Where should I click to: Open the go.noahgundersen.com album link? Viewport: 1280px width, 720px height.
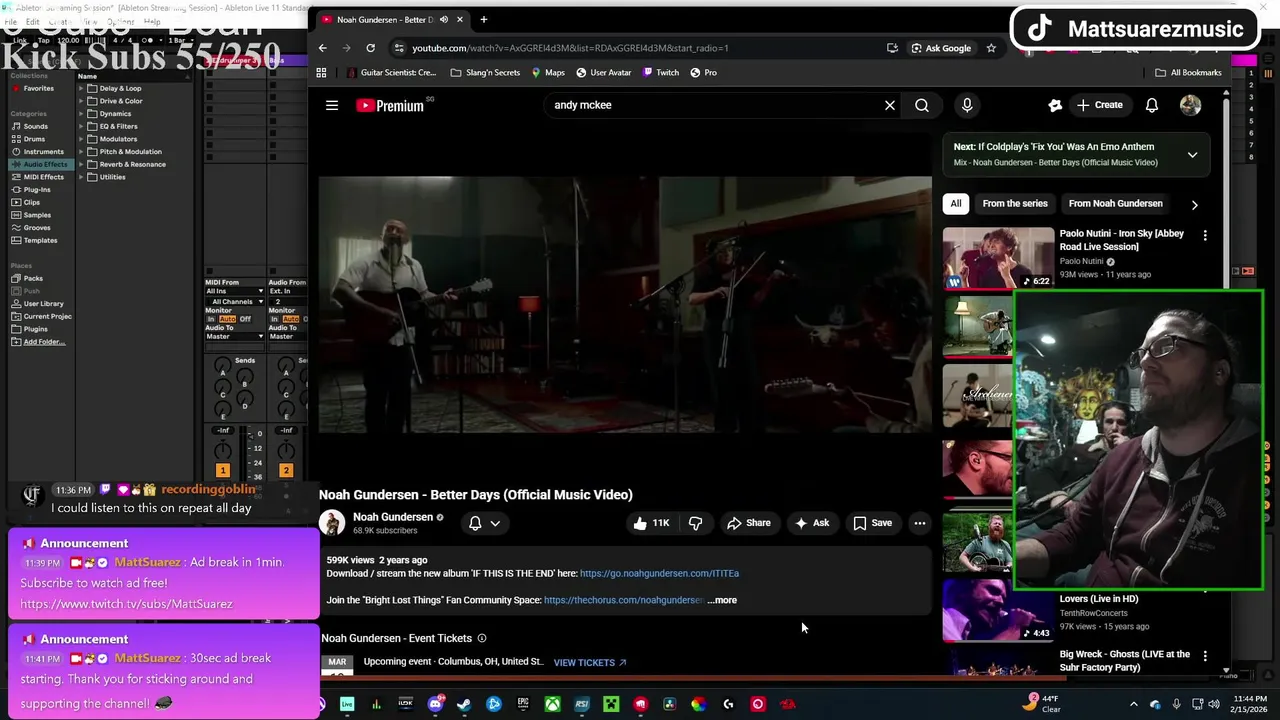click(x=659, y=574)
